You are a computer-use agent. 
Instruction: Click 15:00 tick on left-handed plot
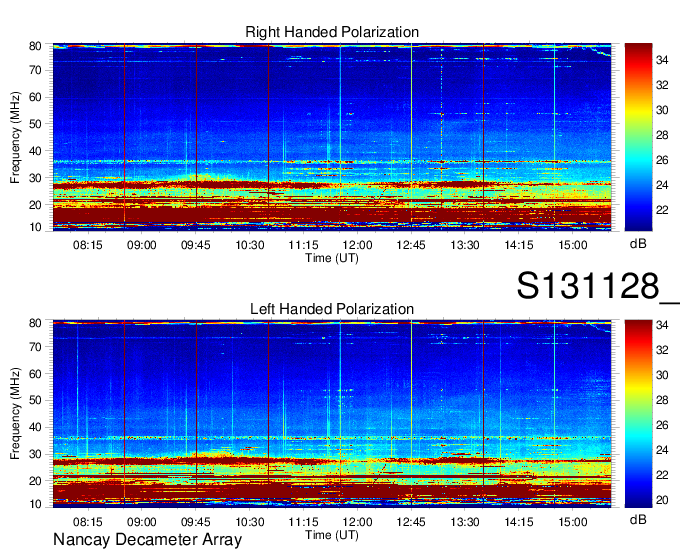pos(572,522)
